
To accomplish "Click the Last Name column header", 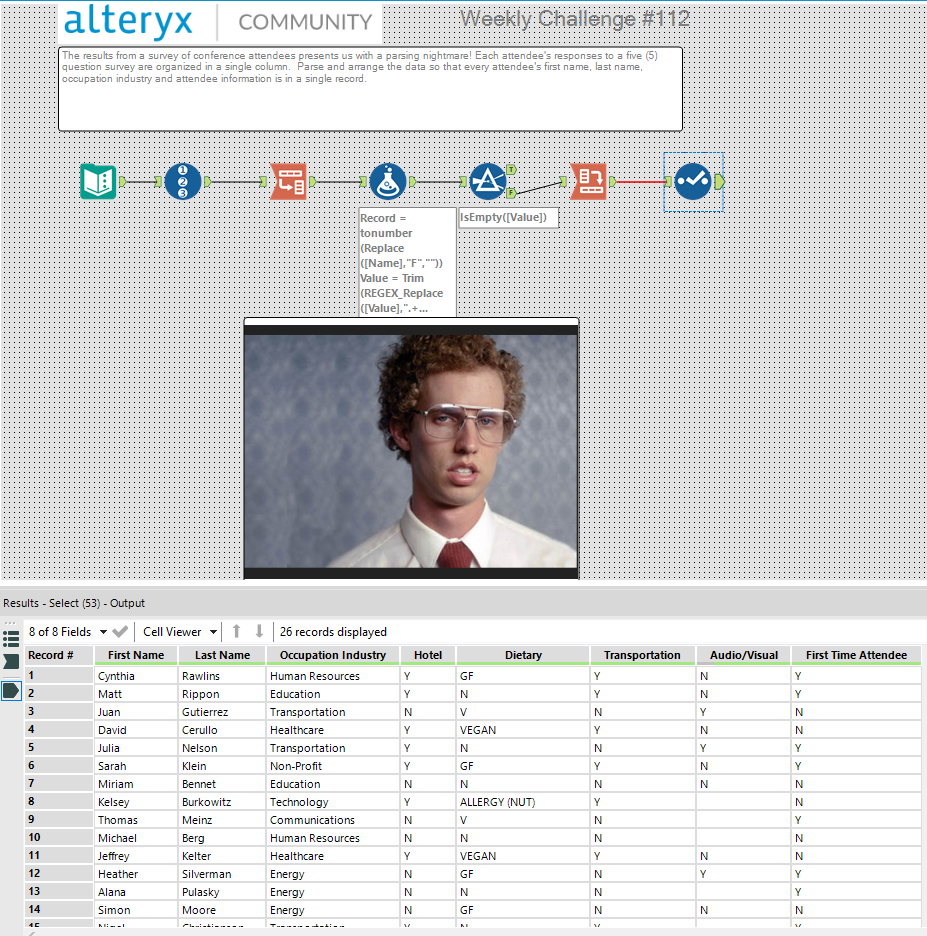I will pyautogui.click(x=222, y=655).
